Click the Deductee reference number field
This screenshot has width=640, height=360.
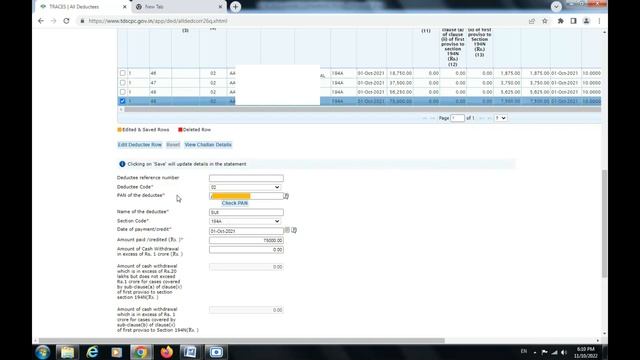[x=246, y=178]
